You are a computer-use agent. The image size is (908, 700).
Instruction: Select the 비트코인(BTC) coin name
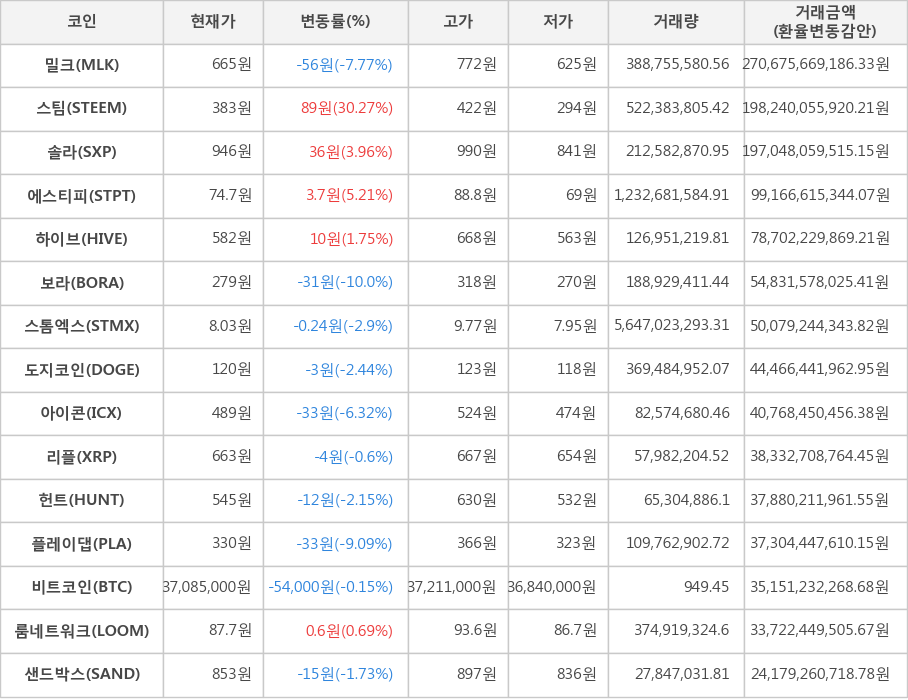coord(82,587)
